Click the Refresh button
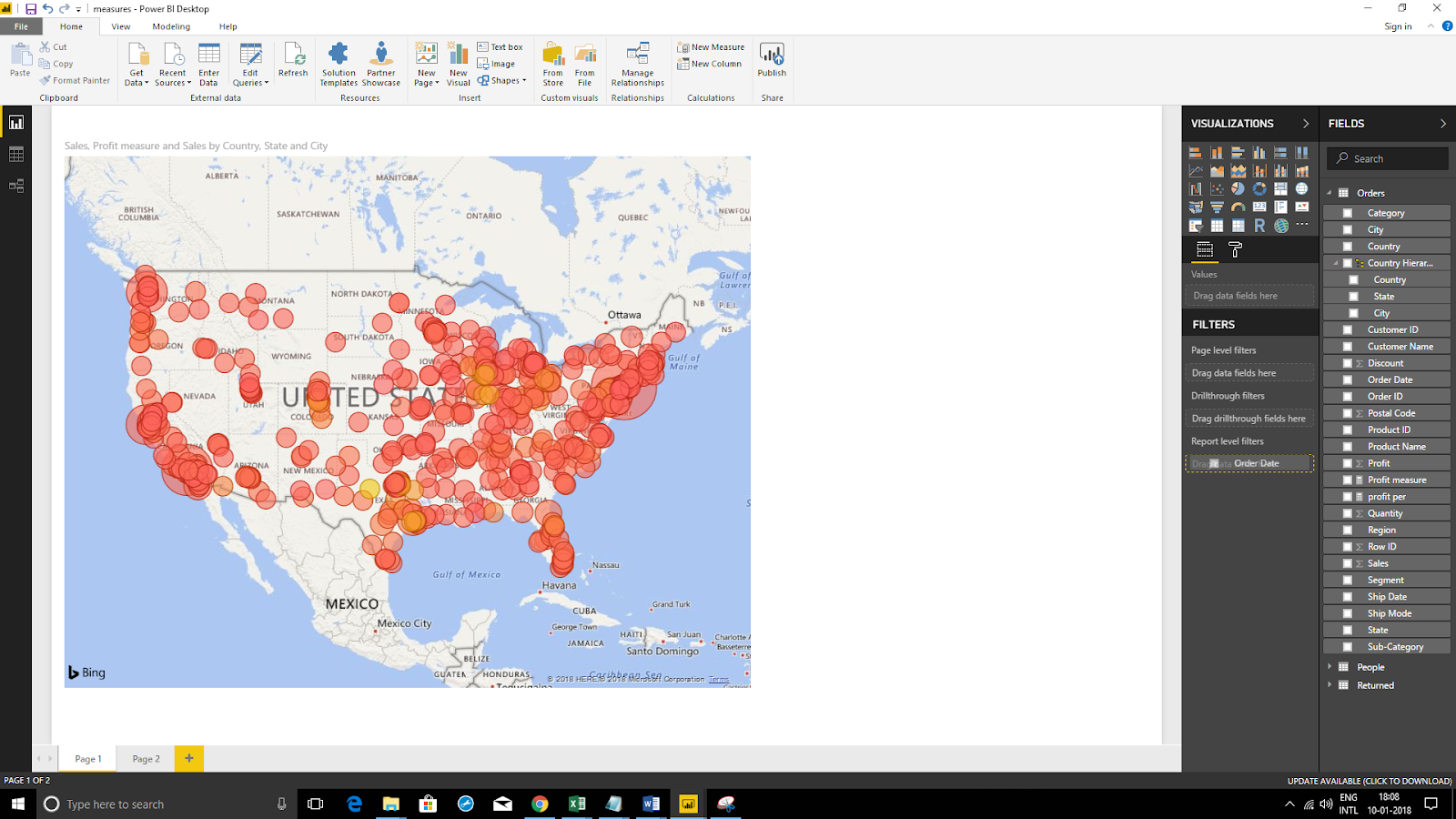The image size is (1456, 819). [x=293, y=60]
